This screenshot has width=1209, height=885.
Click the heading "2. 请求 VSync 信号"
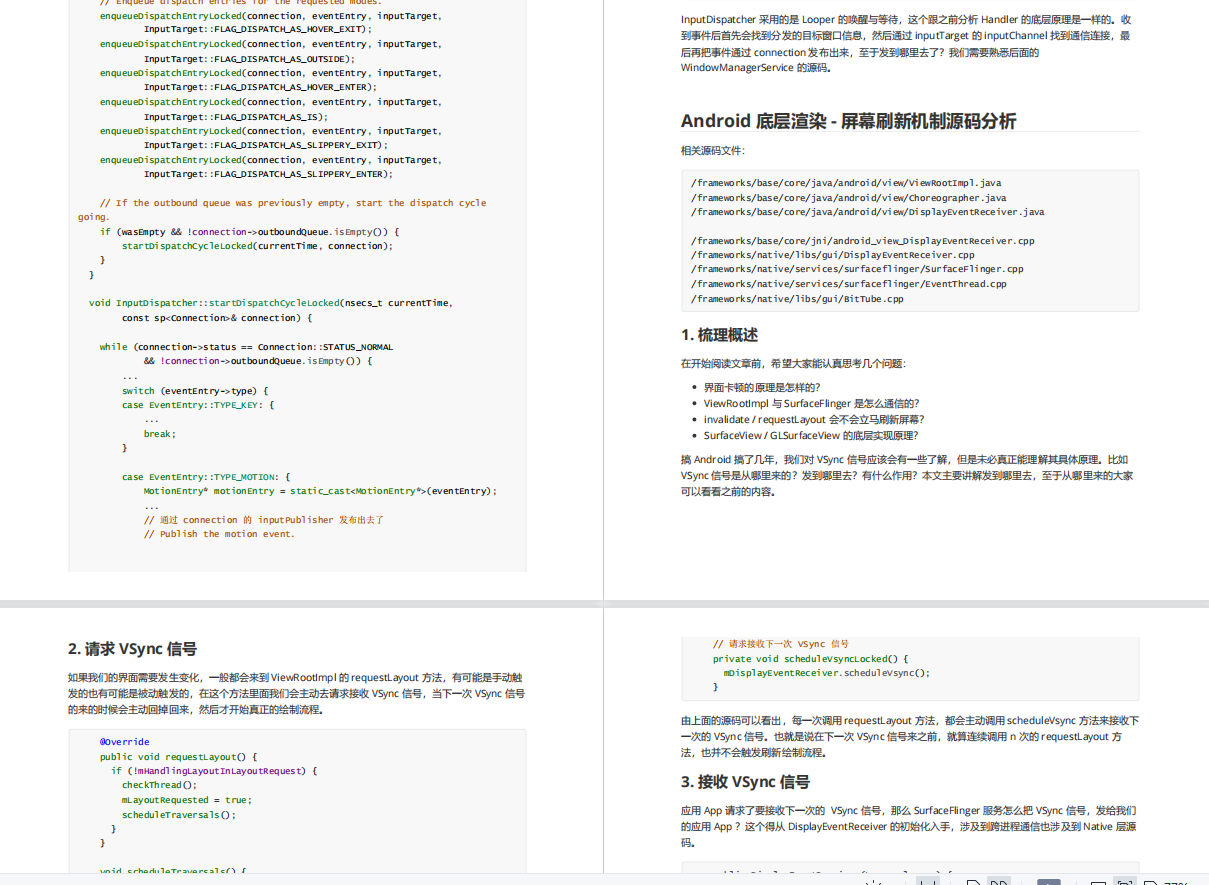point(132,649)
